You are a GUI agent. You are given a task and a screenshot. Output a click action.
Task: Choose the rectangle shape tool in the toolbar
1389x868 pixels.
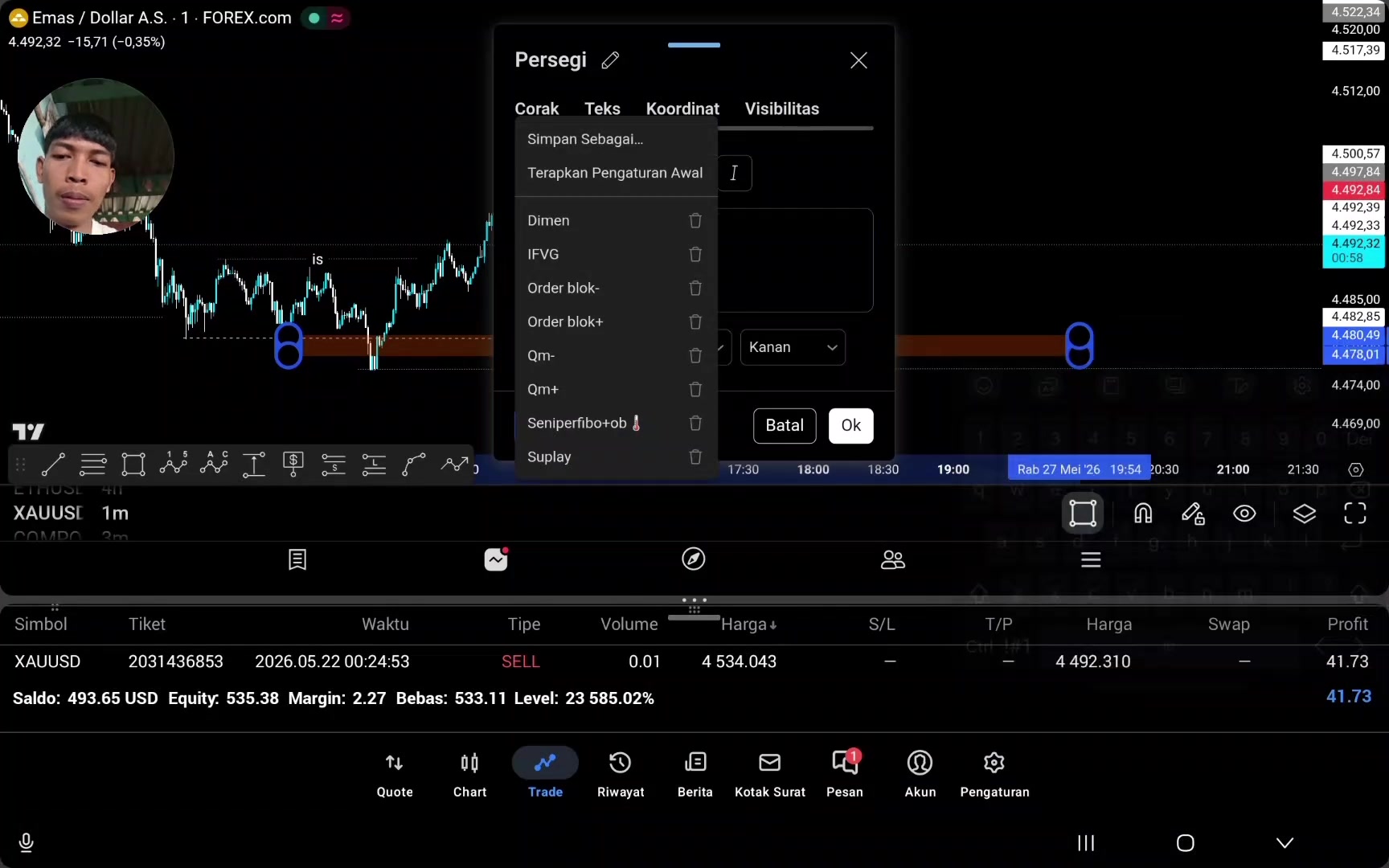click(133, 465)
